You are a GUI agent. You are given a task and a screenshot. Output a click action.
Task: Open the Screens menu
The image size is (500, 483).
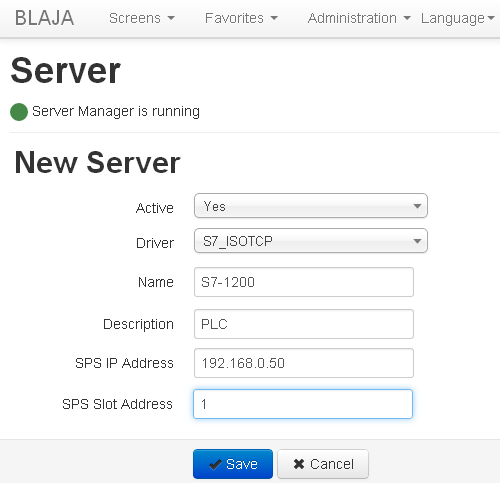pos(142,18)
